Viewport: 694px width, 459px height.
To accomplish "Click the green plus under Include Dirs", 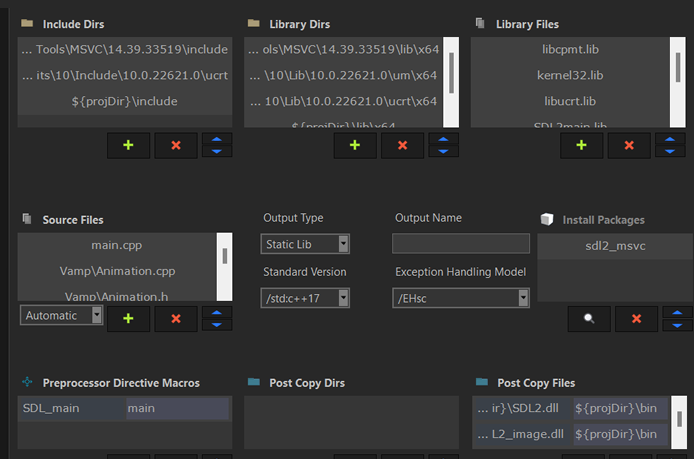I will pos(129,145).
